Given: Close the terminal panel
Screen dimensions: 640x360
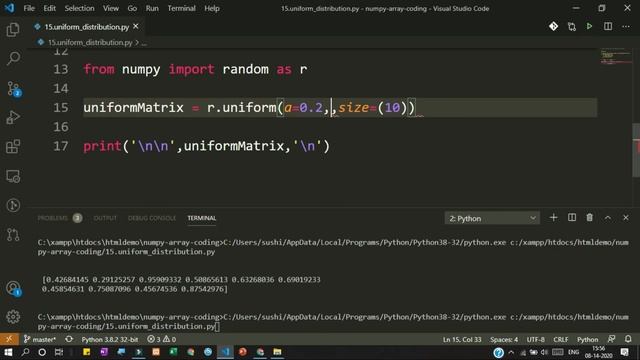Looking at the screenshot, I should 626,218.
